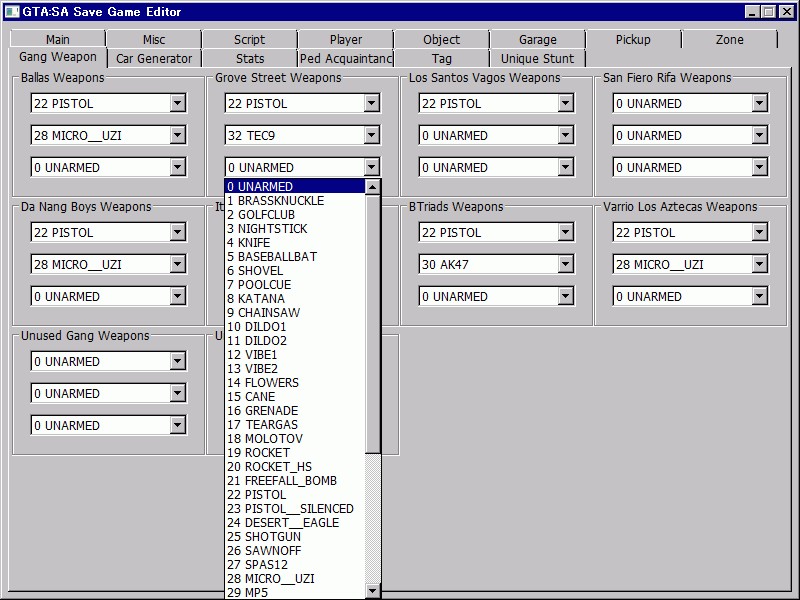
Task: Choose 25 SHOTGUN from the list
Action: click(x=295, y=537)
